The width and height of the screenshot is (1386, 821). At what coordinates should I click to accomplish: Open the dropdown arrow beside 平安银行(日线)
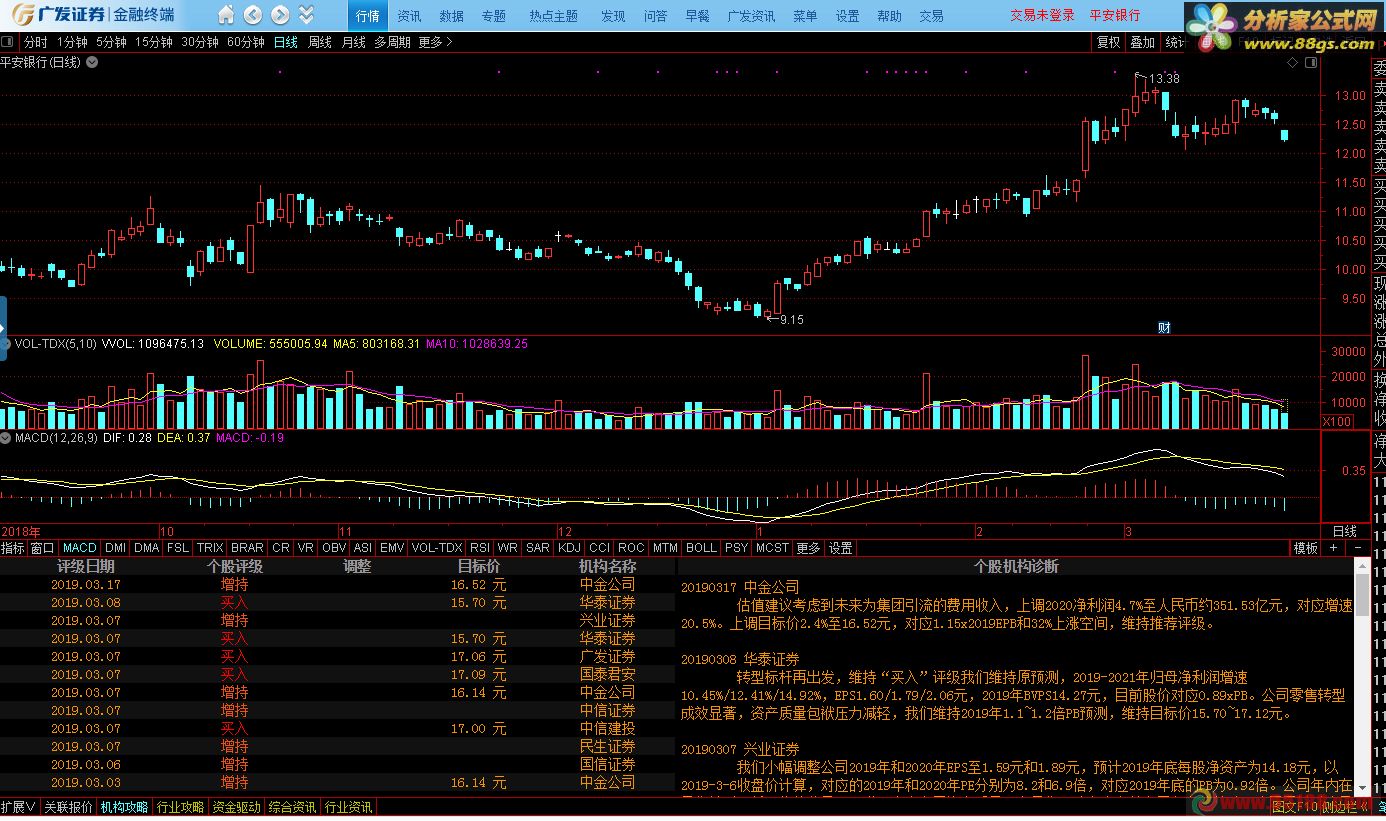92,62
